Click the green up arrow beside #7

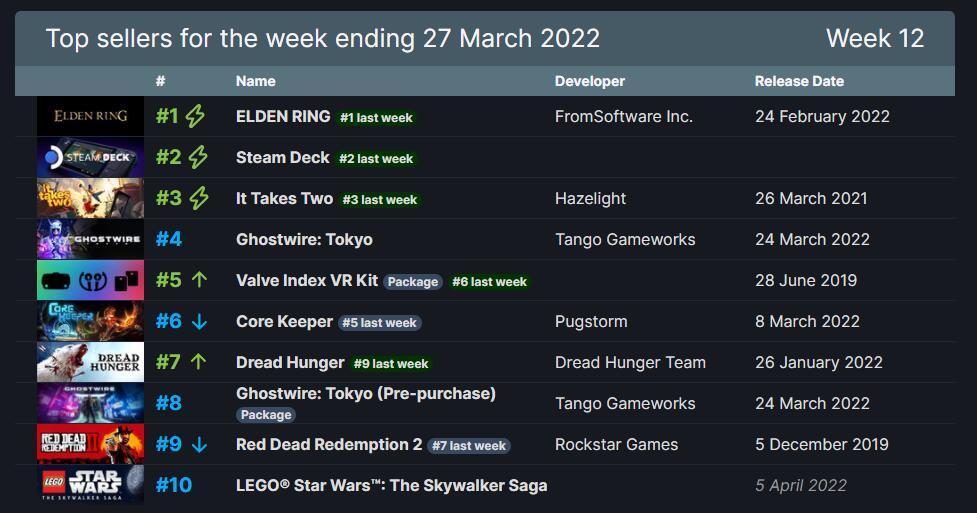(198, 362)
